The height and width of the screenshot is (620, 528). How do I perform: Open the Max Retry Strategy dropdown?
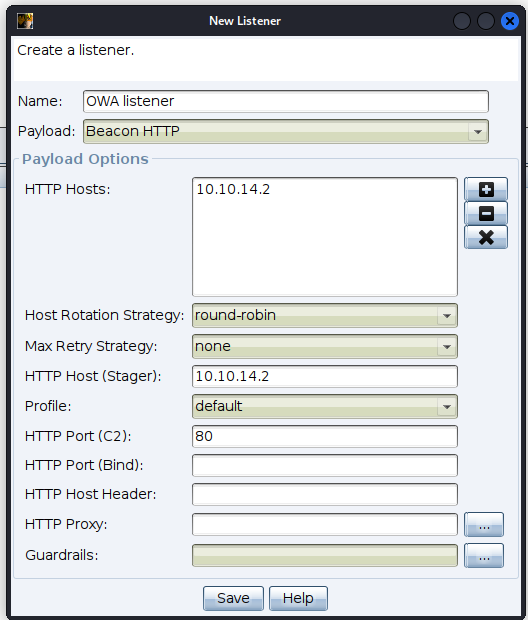(325, 346)
